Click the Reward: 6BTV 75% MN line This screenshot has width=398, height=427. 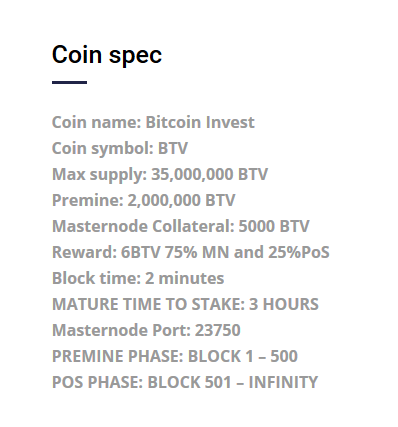click(191, 252)
